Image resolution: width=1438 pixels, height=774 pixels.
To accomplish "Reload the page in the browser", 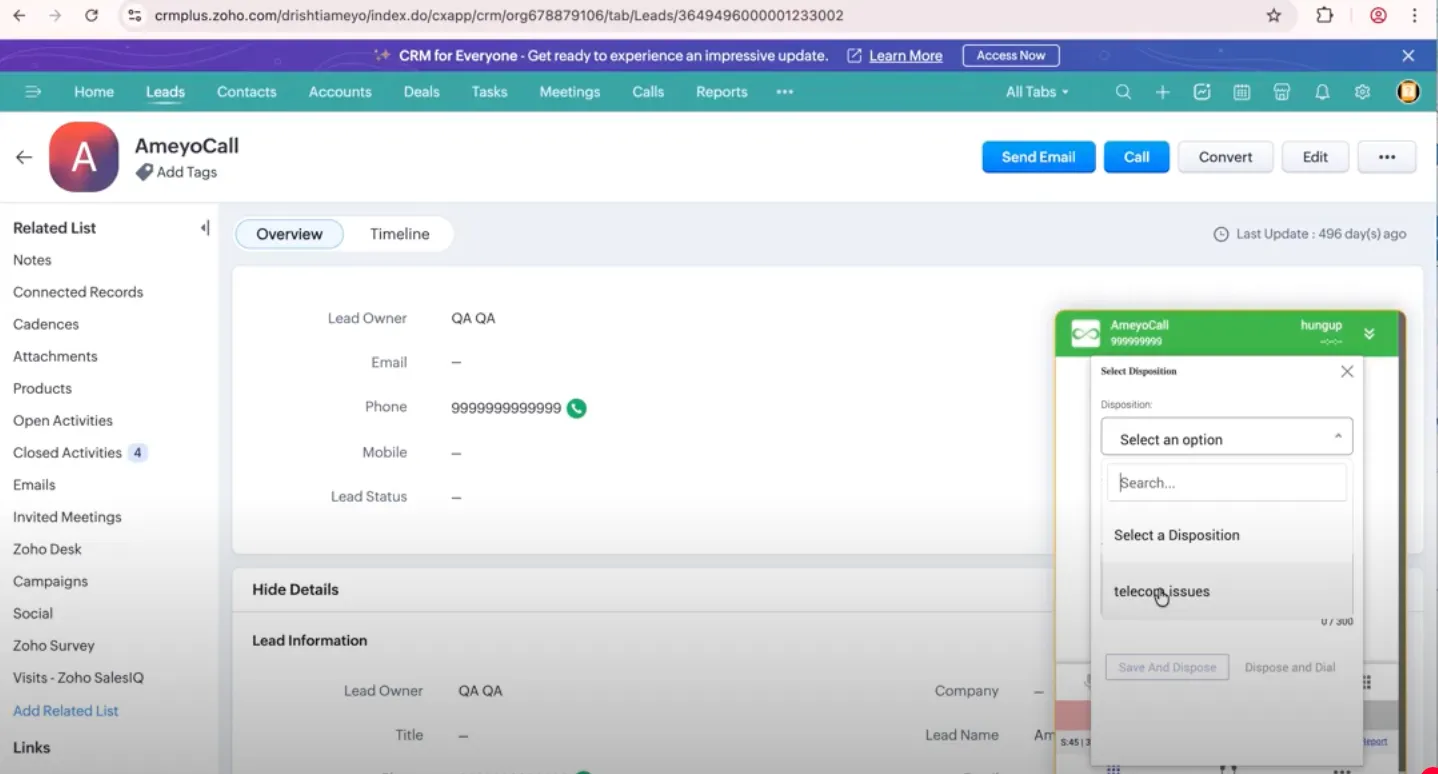I will (91, 16).
